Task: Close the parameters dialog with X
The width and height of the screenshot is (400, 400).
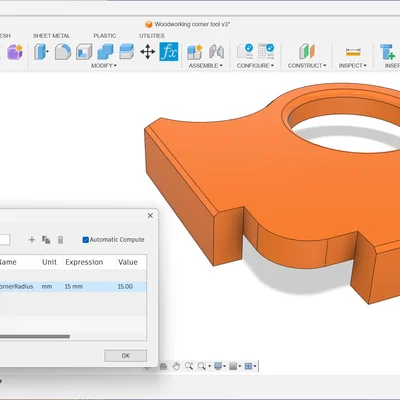Action: click(x=150, y=216)
